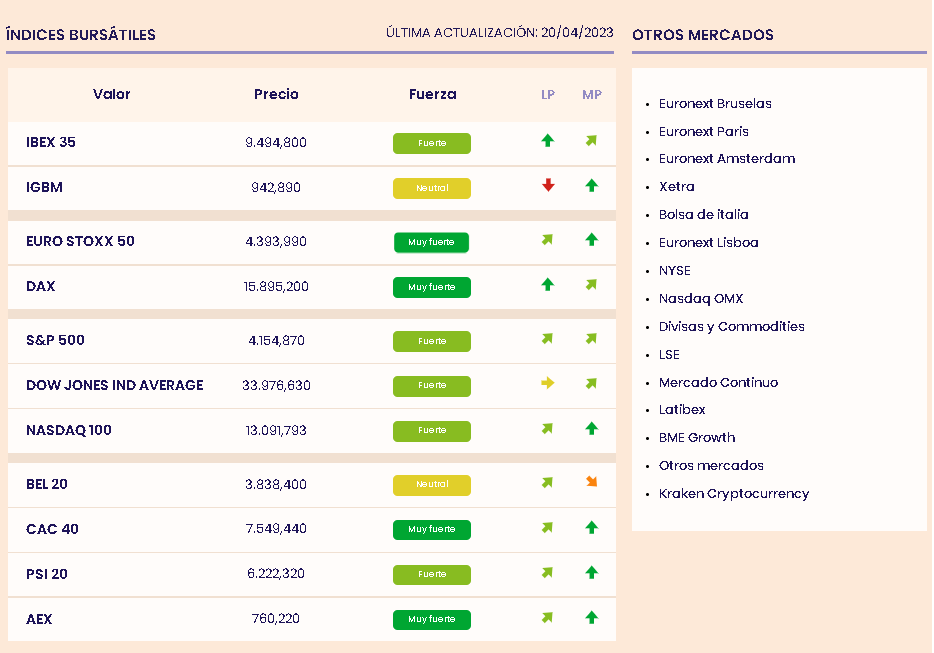Screen dimensions: 934x653
Task: Click Dow Jones yellow sideways arrow icon
Action: 547,383
